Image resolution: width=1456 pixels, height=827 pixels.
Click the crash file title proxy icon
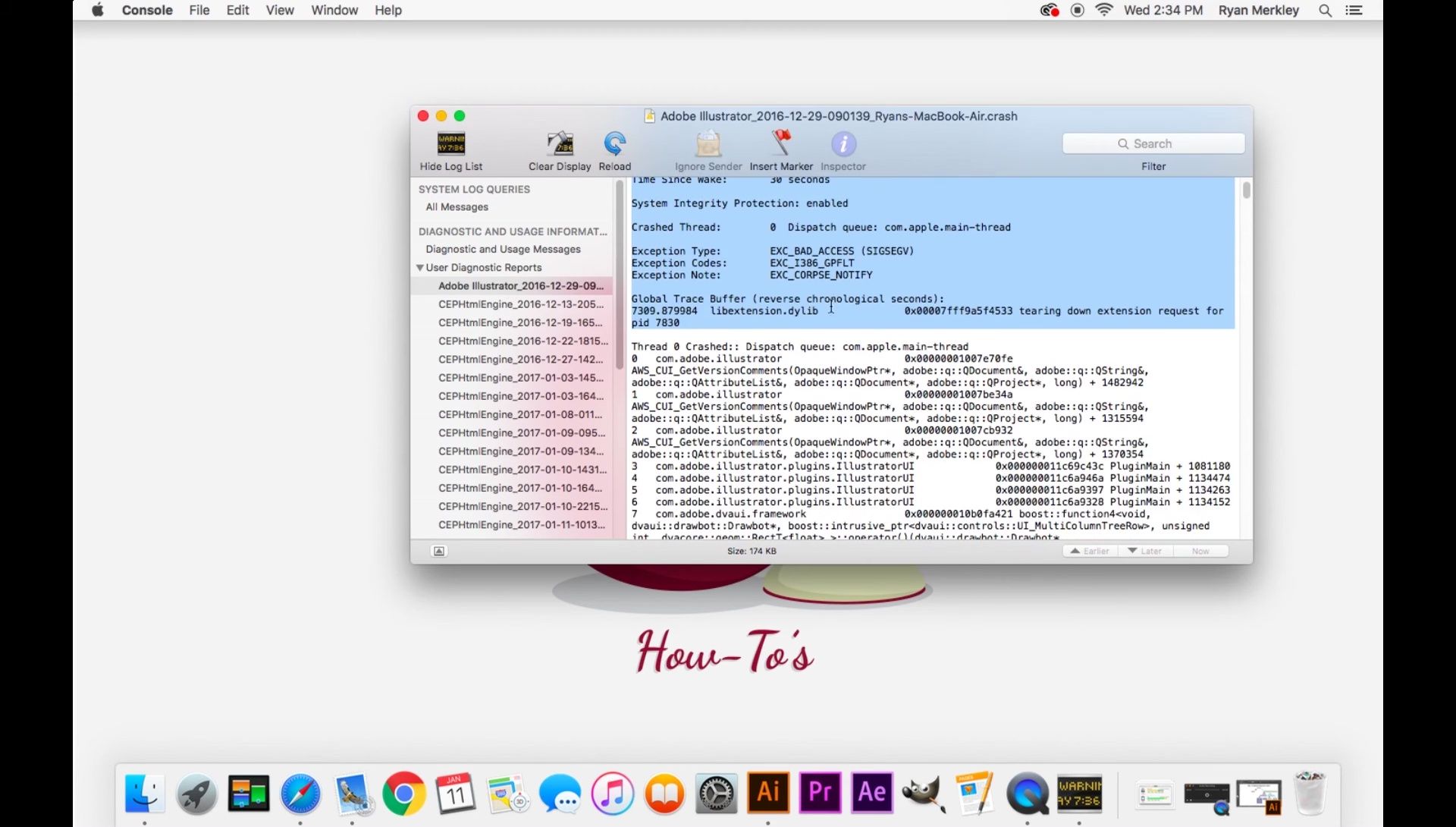pos(650,116)
